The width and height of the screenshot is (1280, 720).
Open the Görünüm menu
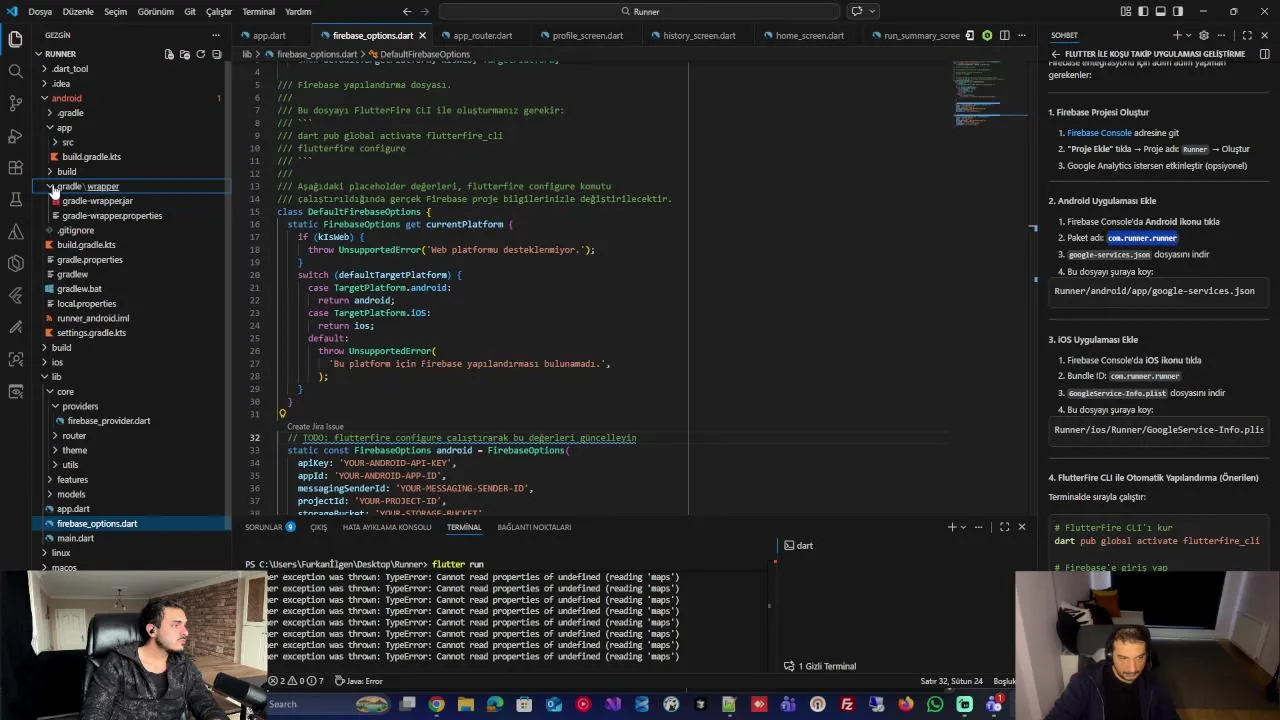[x=155, y=12]
